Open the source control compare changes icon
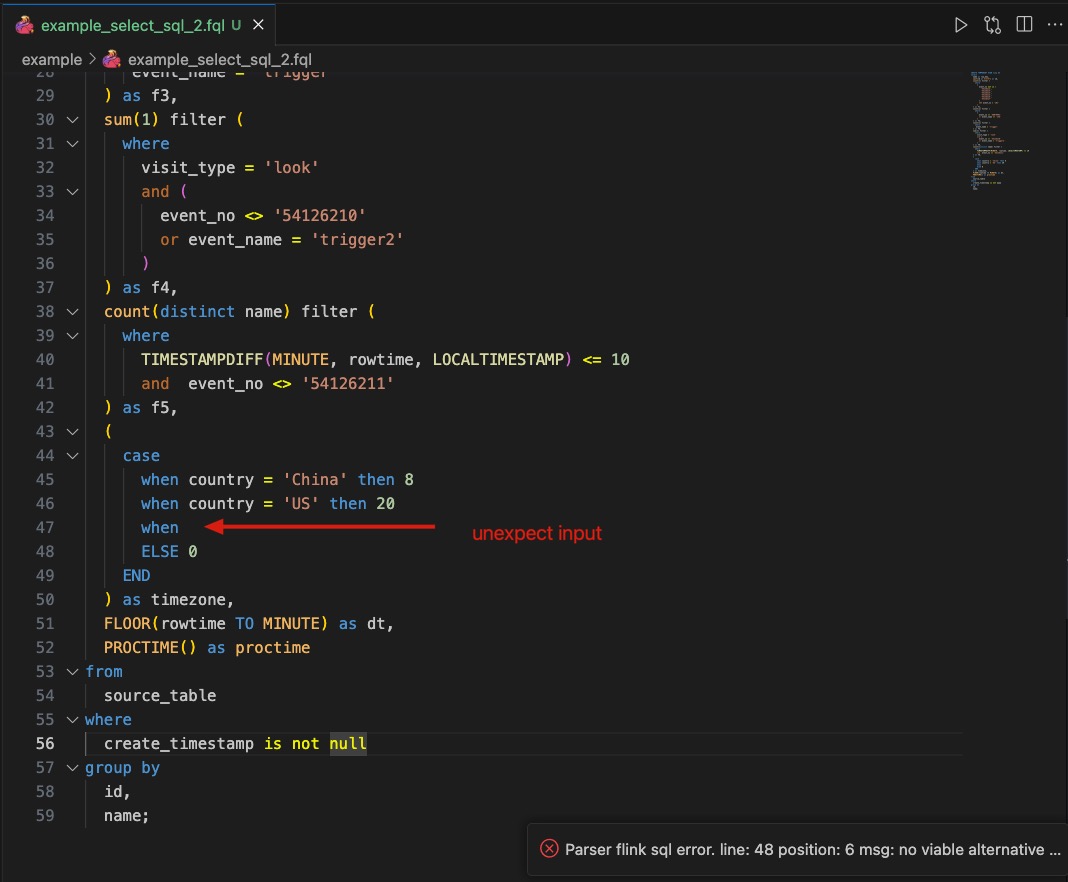Viewport: 1068px width, 882px height. (x=992, y=25)
